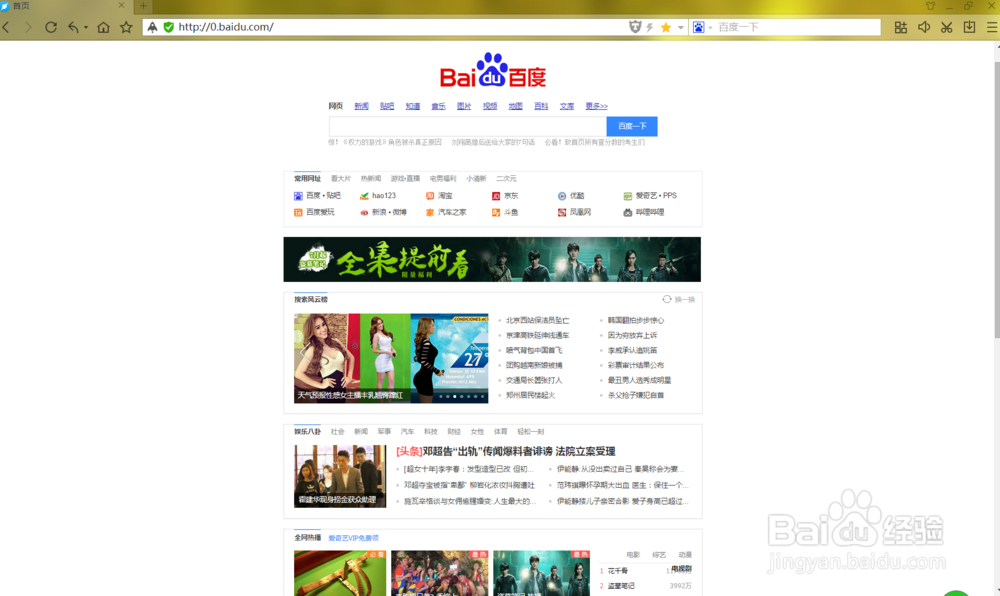Click the apps grid icon in toolbar
This screenshot has width=1000, height=596.
(x=901, y=27)
